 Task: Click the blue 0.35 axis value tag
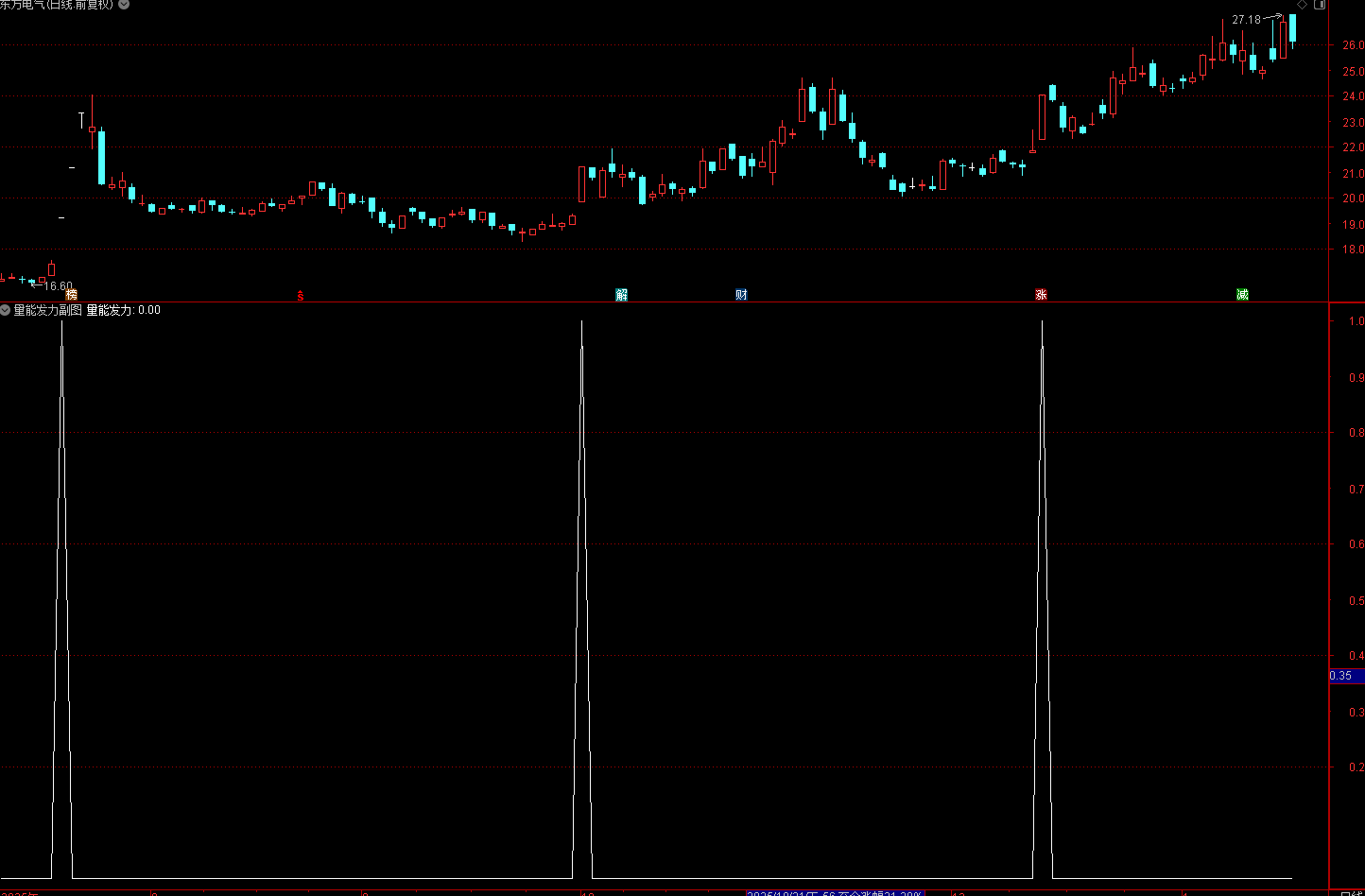1347,676
